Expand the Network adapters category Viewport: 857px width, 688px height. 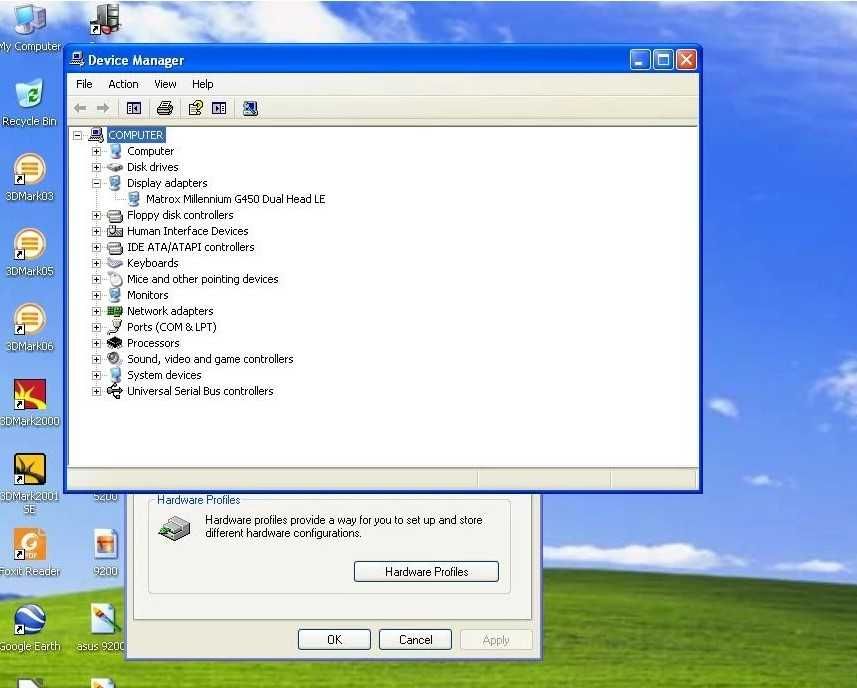pos(97,311)
